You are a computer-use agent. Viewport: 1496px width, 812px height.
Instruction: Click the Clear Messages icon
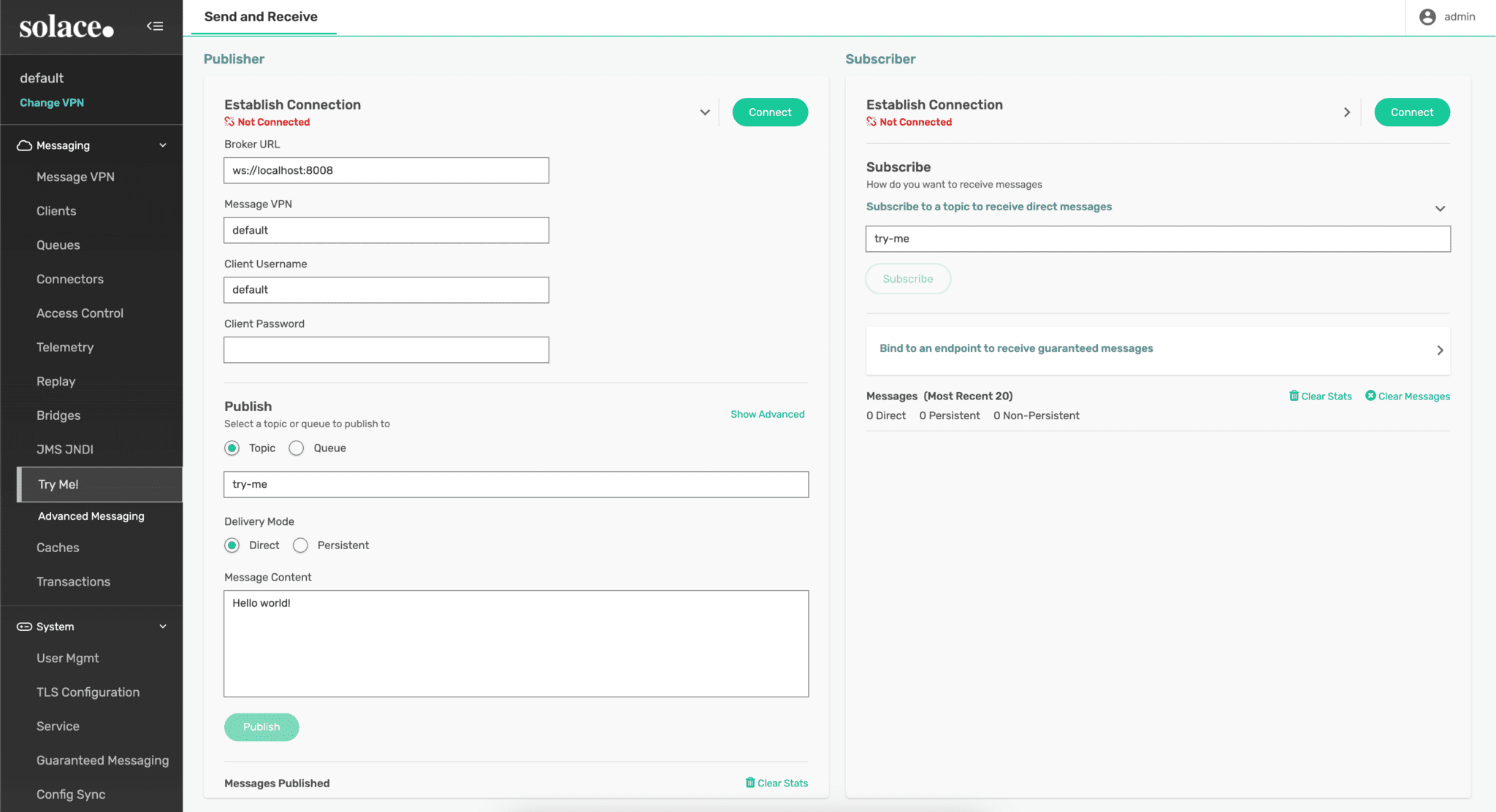pos(1372,396)
